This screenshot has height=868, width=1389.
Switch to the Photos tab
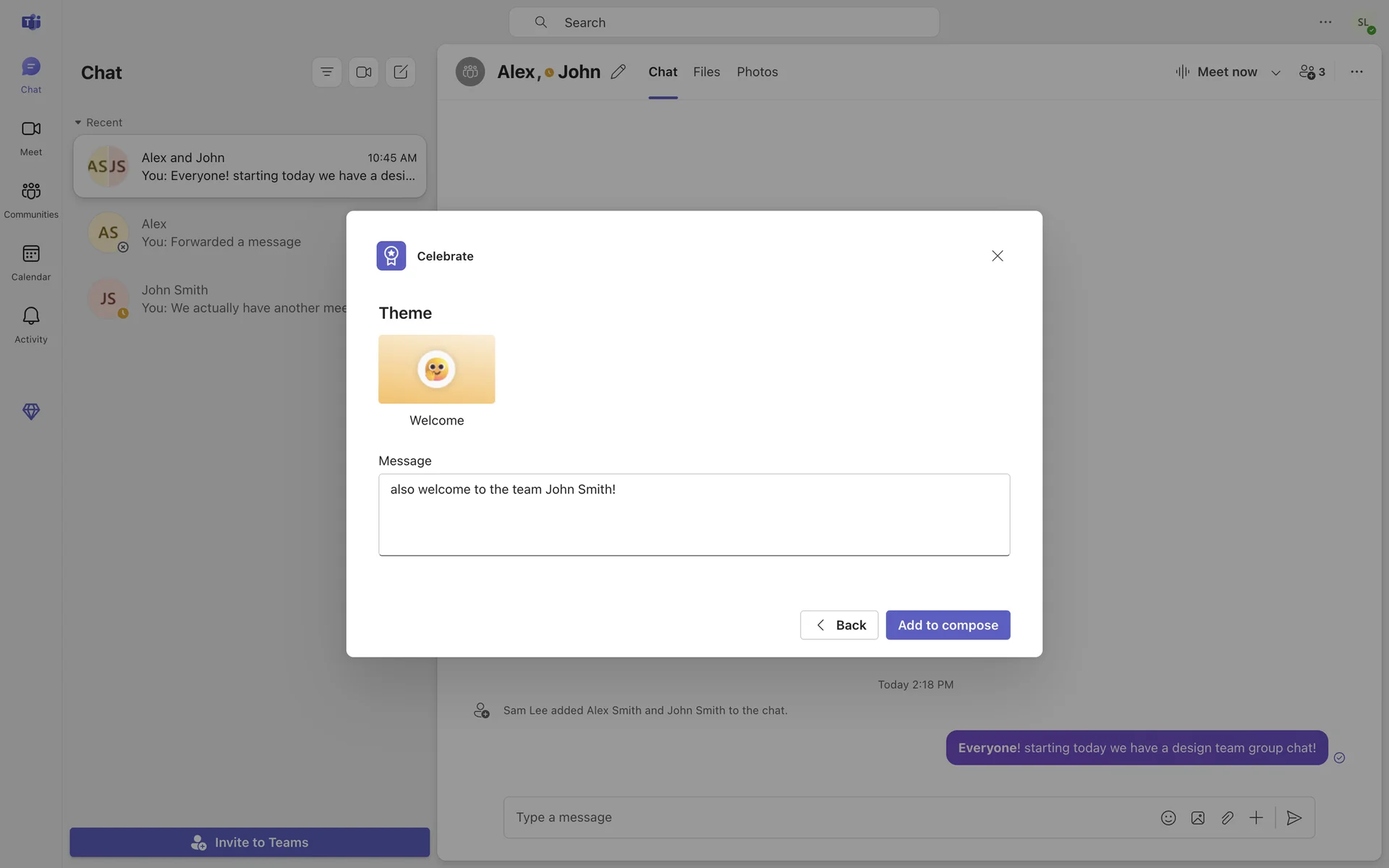click(x=757, y=72)
